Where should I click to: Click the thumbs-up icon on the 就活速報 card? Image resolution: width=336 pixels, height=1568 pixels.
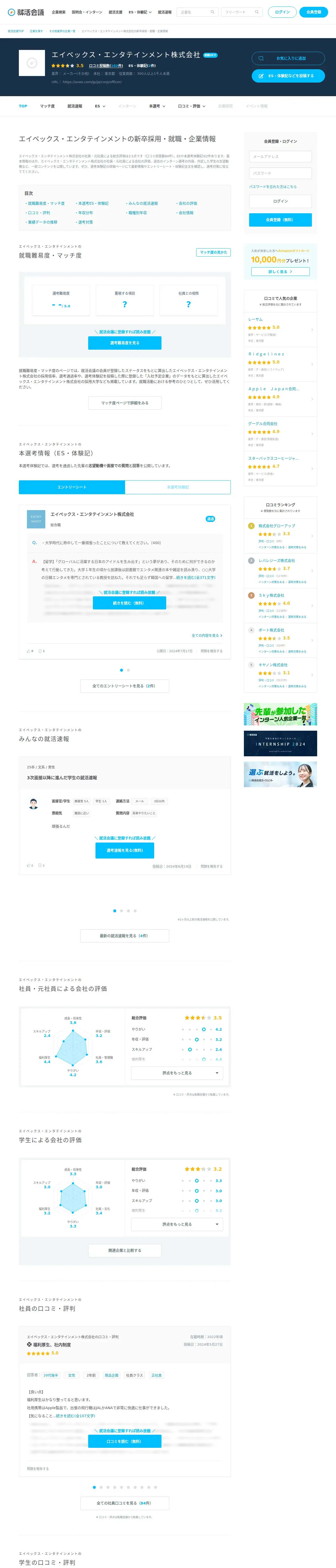click(28, 865)
